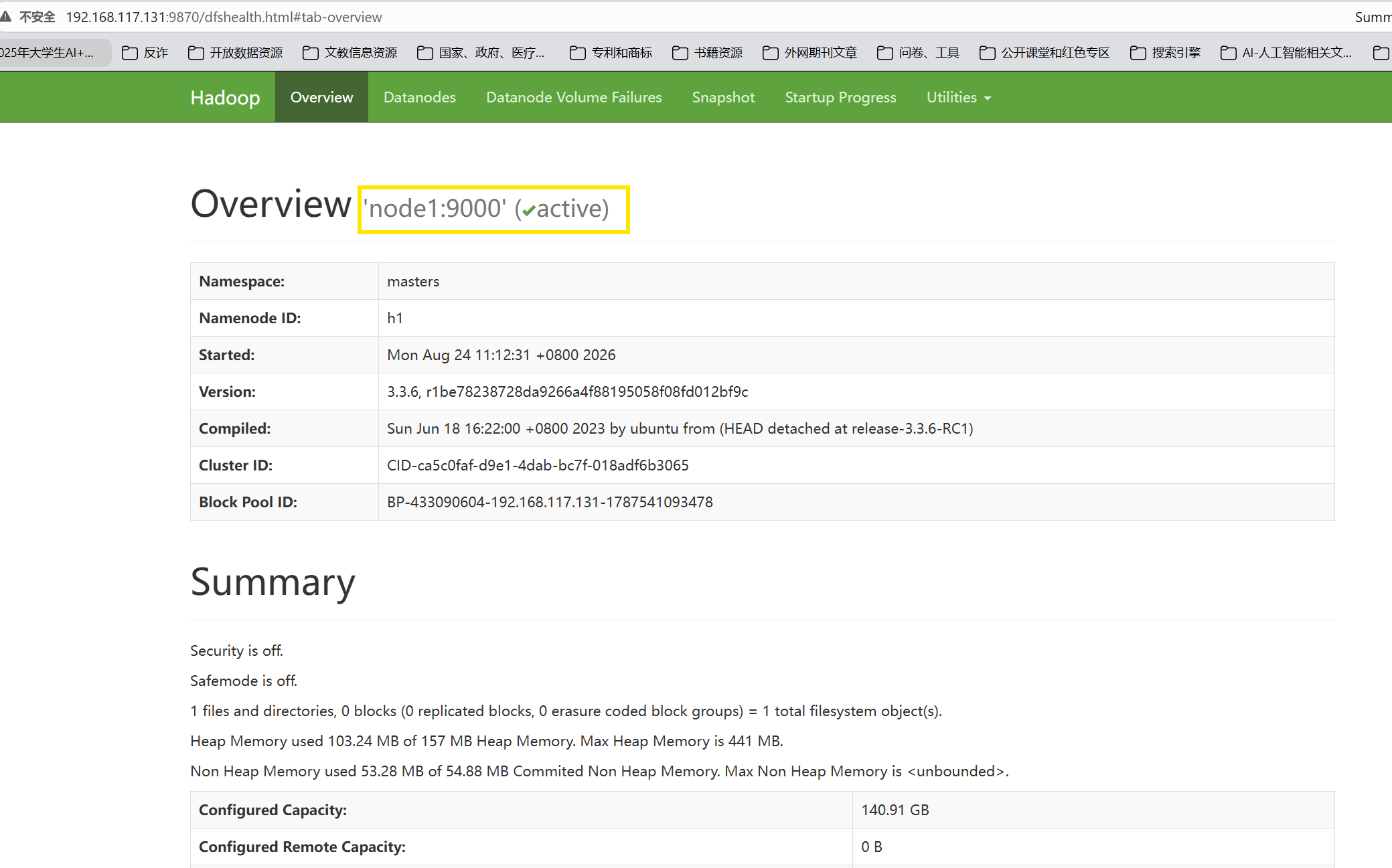Viewport: 1392px width, 868px height.
Task: Open the AI-人工智能相关文 bookmark folder
Action: (x=1286, y=52)
